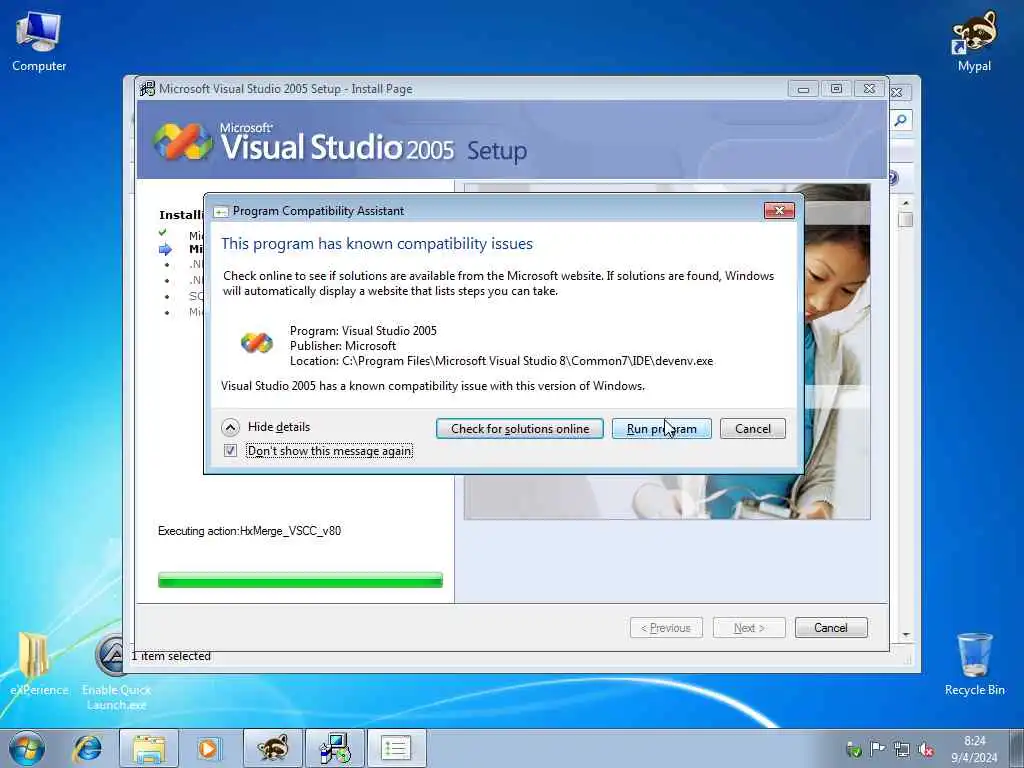Screen dimensions: 1024x768
Task: Select eXPerience folder on desktop
Action: coord(38,664)
